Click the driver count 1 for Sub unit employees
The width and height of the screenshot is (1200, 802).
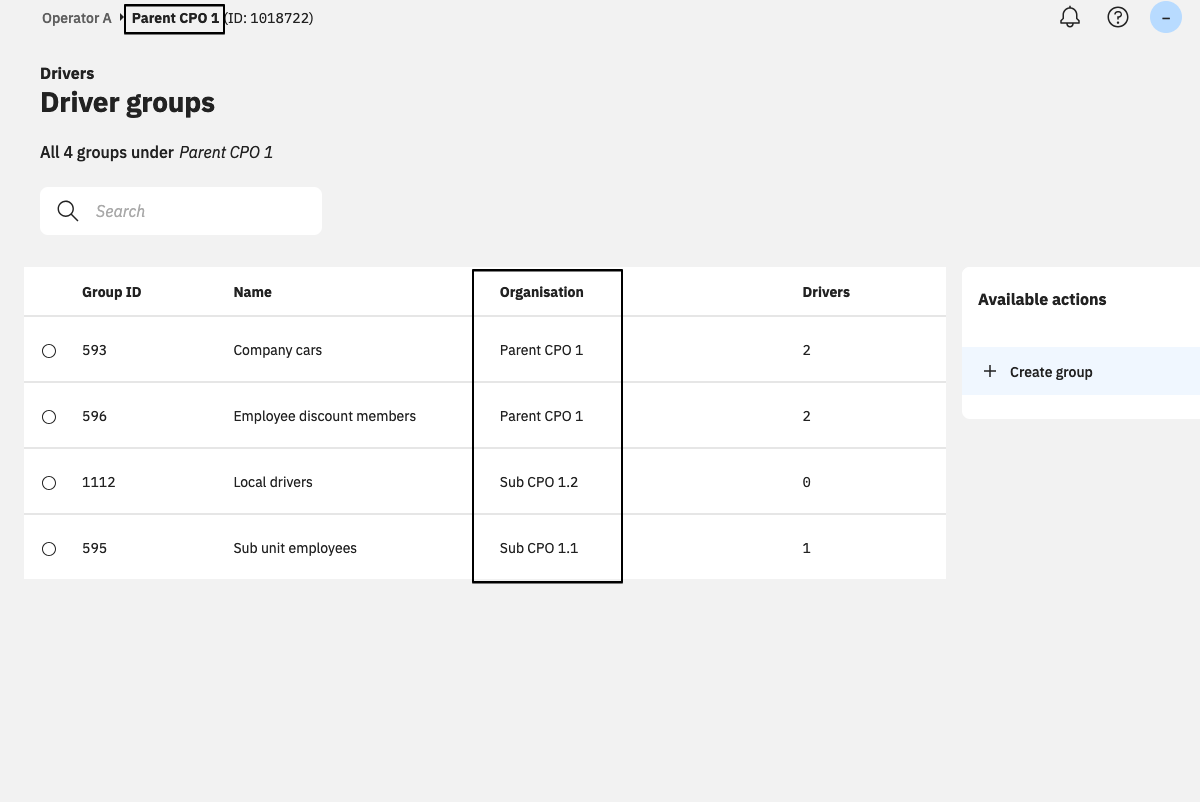coord(807,548)
